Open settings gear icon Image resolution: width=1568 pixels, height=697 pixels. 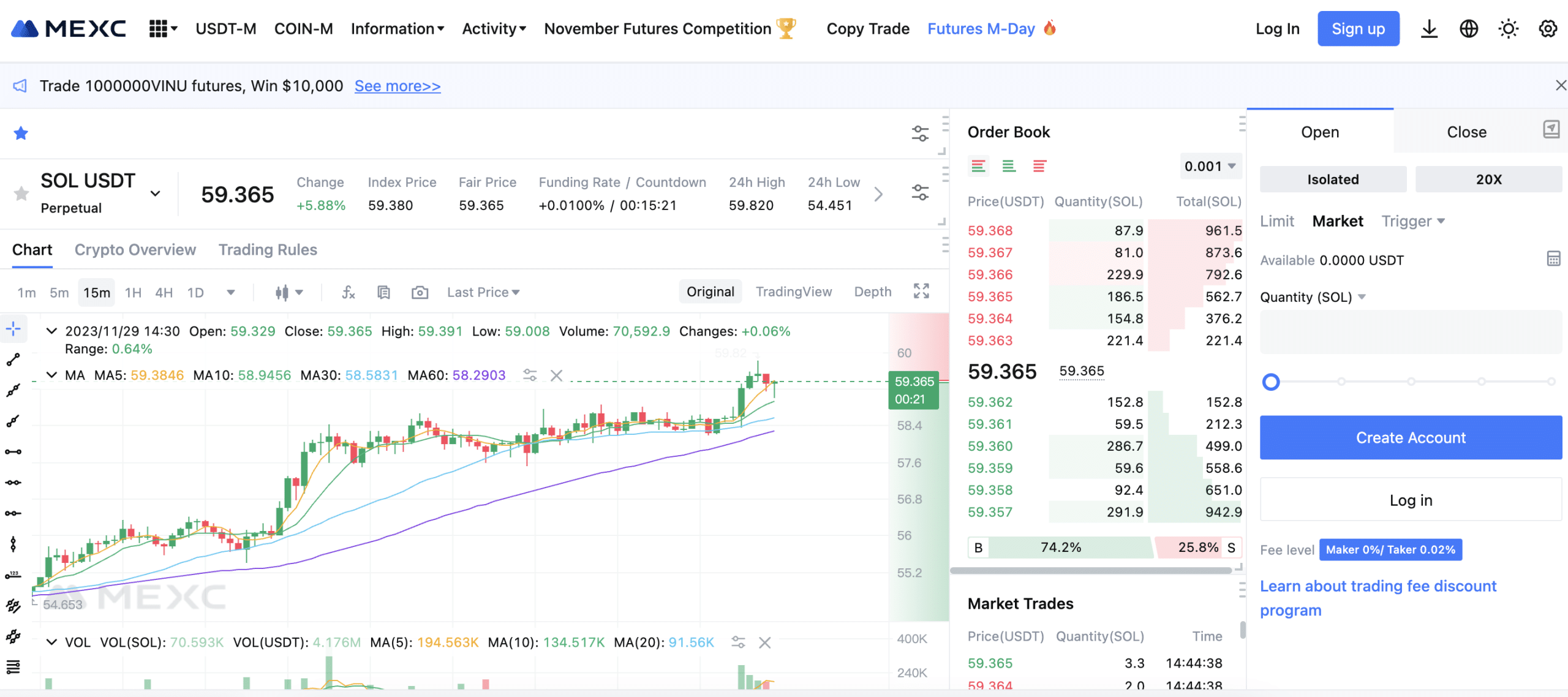pyautogui.click(x=1548, y=29)
